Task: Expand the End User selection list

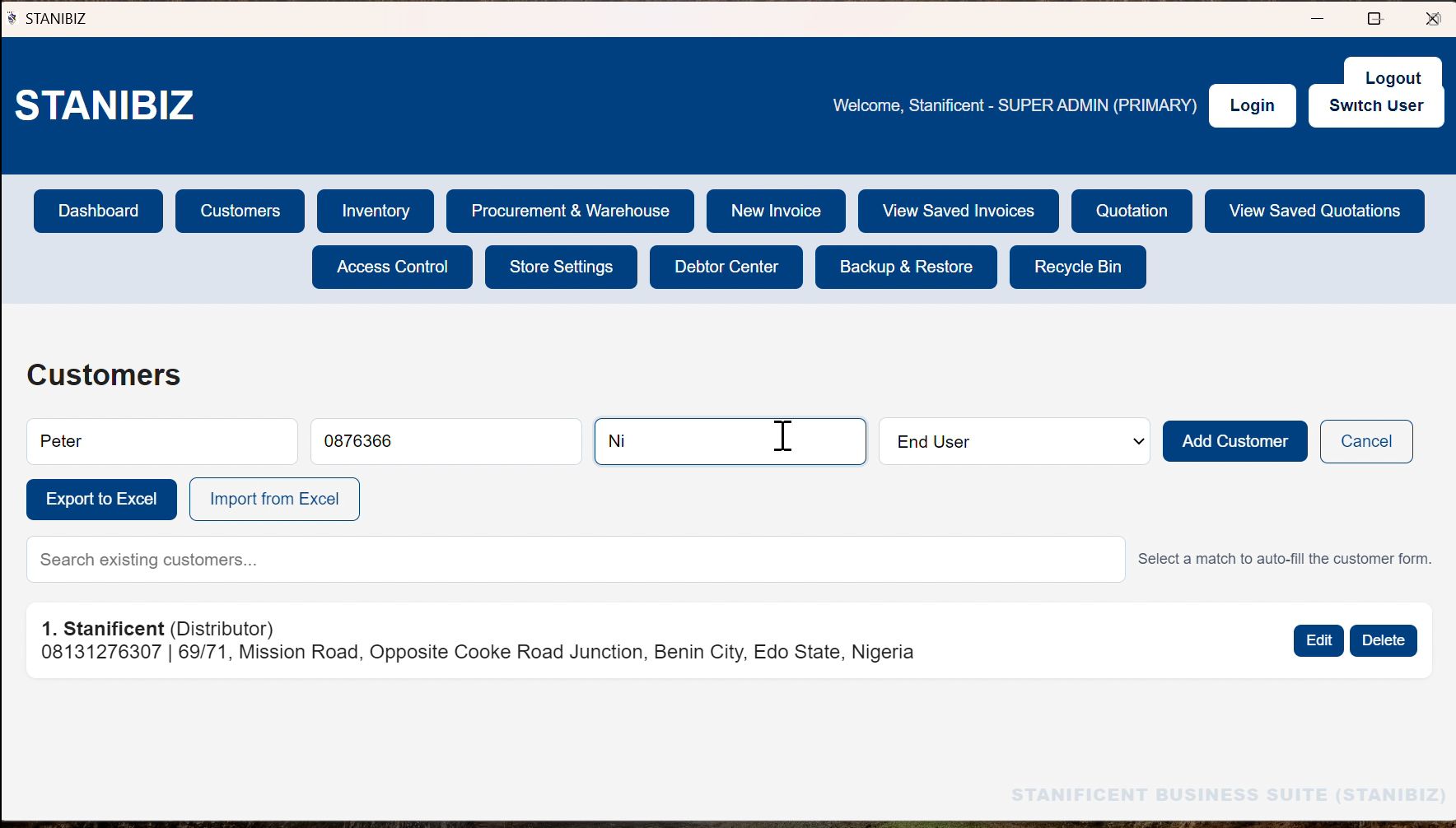Action: [1015, 441]
